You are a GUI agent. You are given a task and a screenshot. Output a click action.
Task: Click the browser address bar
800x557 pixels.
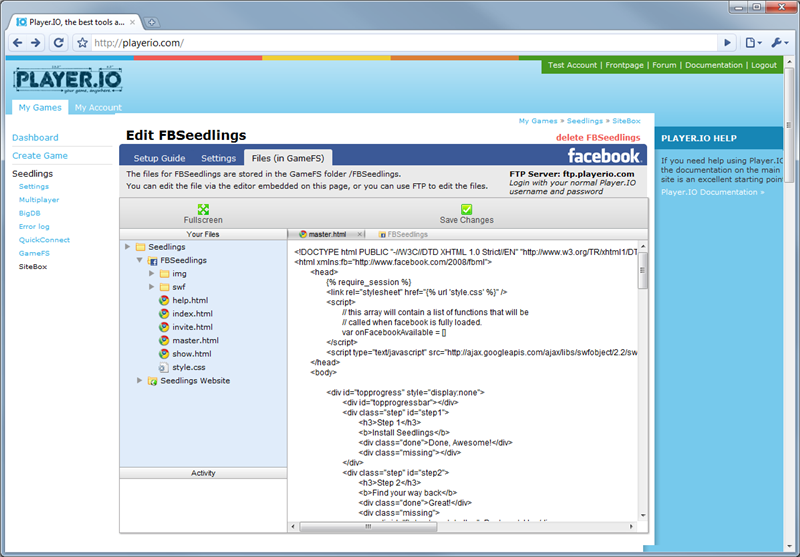pos(403,43)
